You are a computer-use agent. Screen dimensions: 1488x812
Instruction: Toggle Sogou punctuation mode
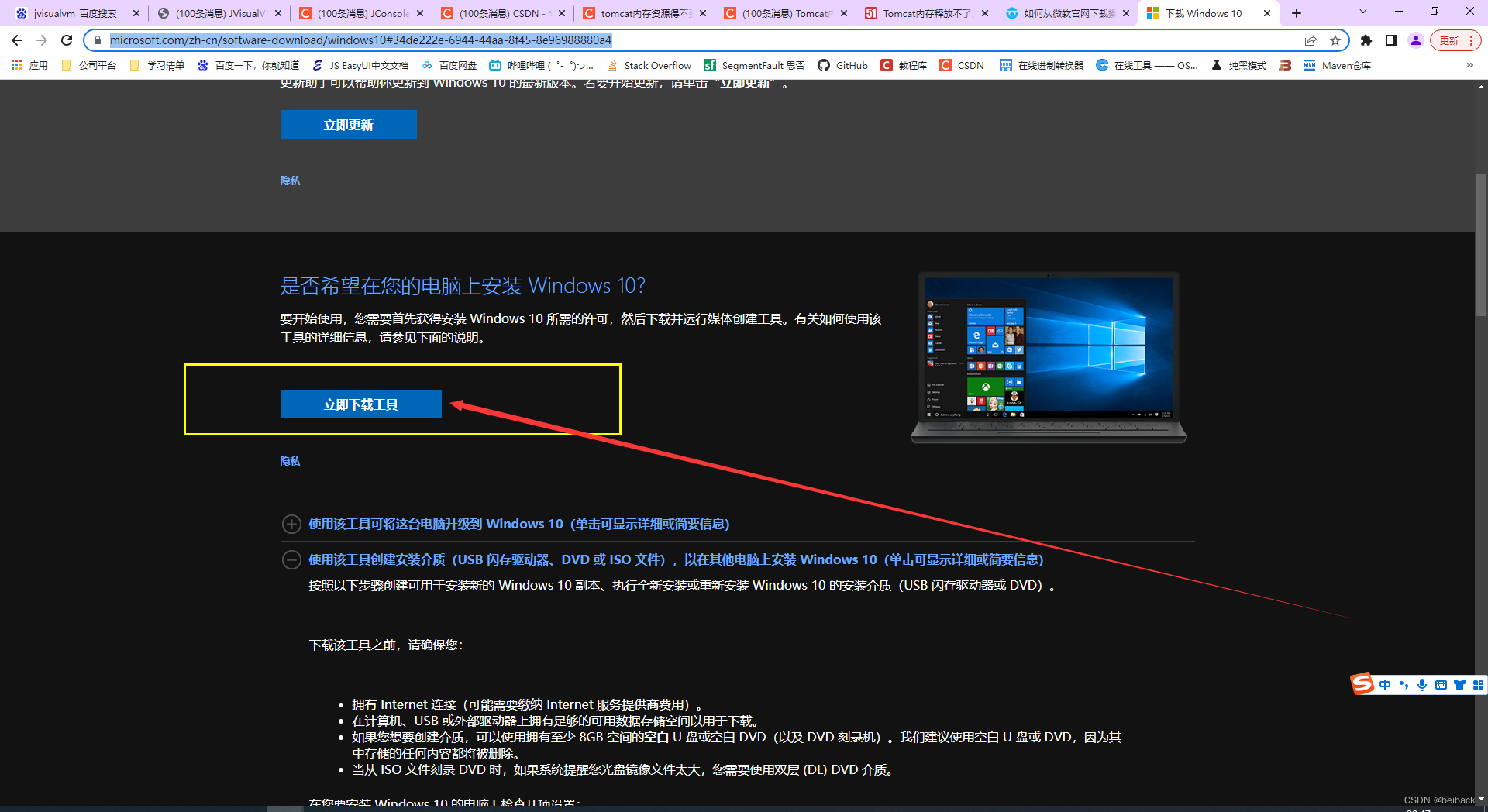pyautogui.click(x=1404, y=685)
